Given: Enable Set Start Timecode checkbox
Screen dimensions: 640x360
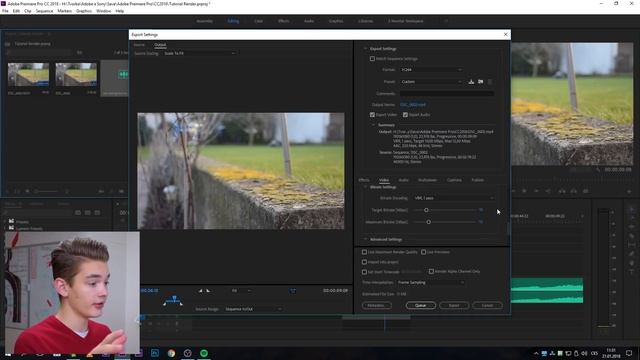Looking at the screenshot, I should pyautogui.click(x=364, y=271).
